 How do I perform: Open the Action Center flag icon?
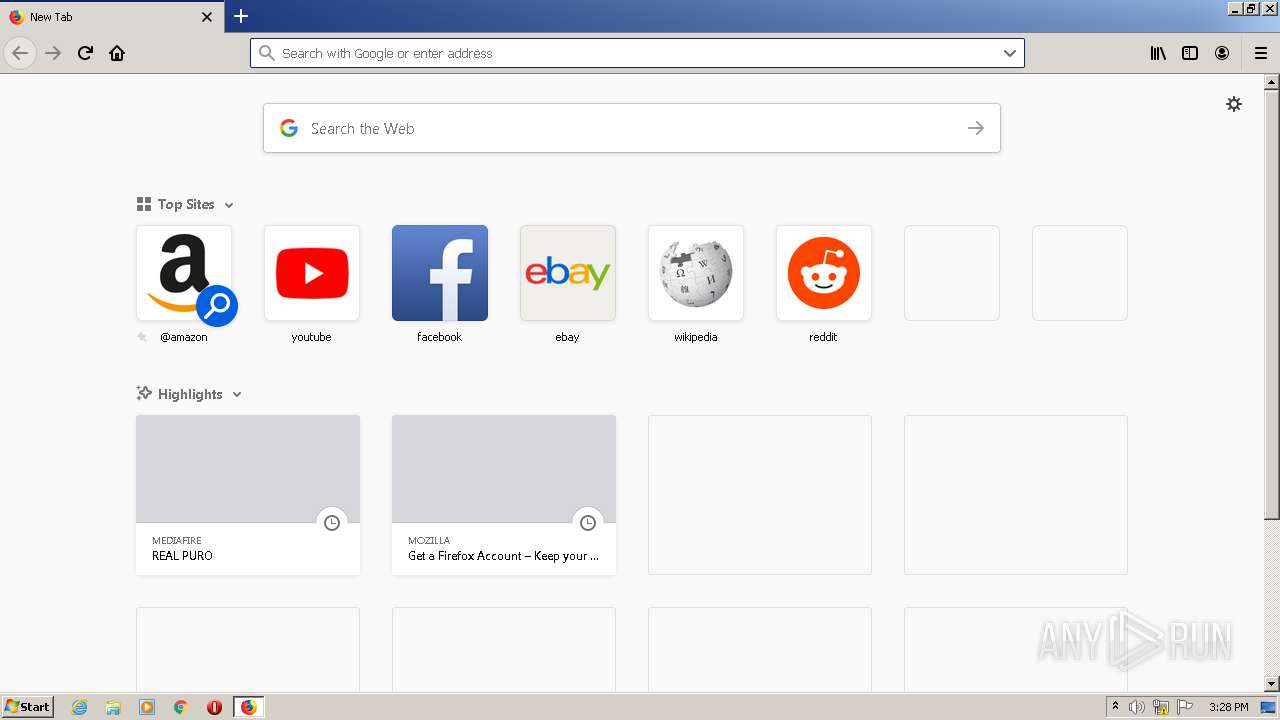(1185, 707)
